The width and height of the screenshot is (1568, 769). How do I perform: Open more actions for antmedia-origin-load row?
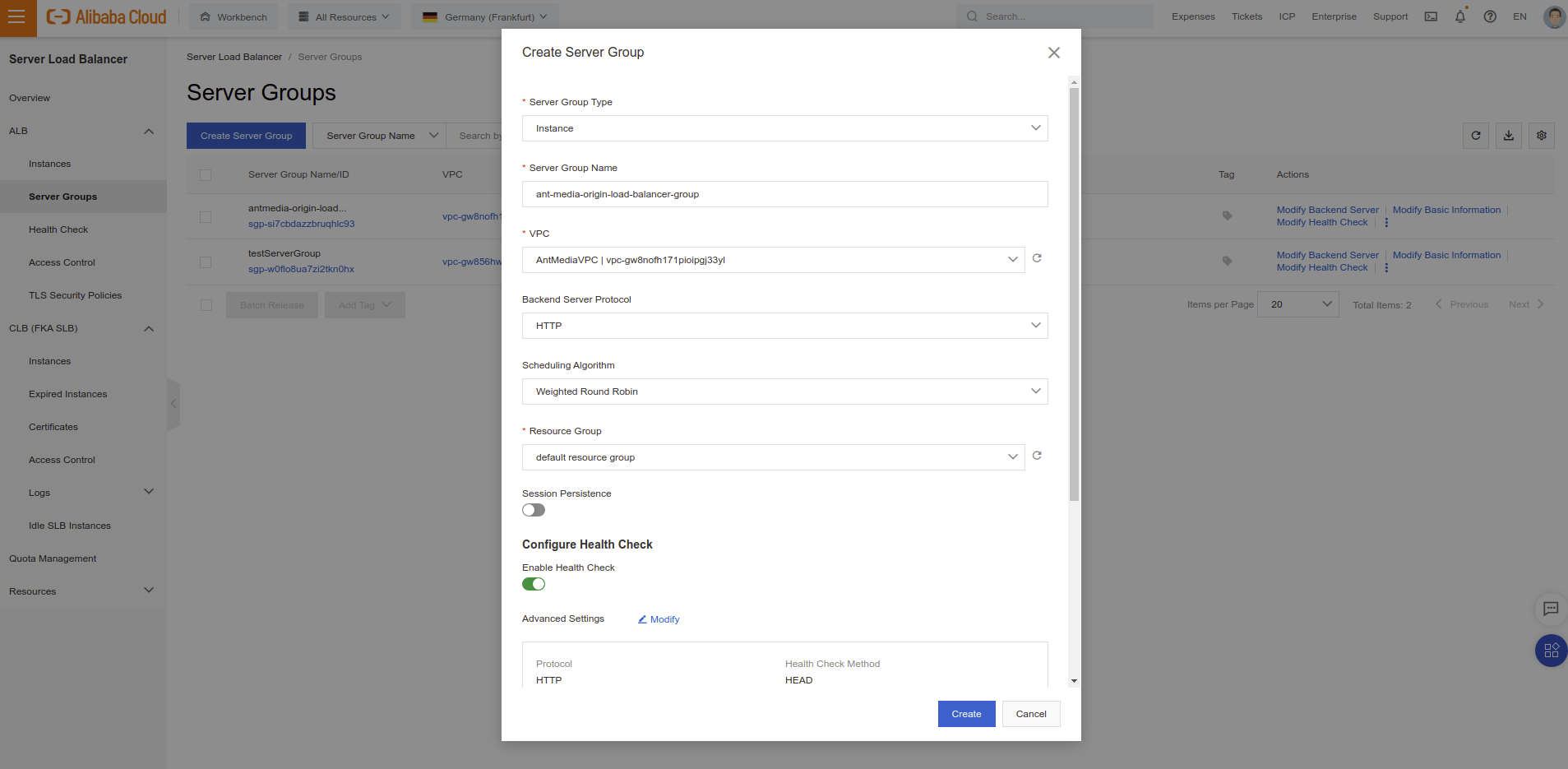[x=1386, y=223]
